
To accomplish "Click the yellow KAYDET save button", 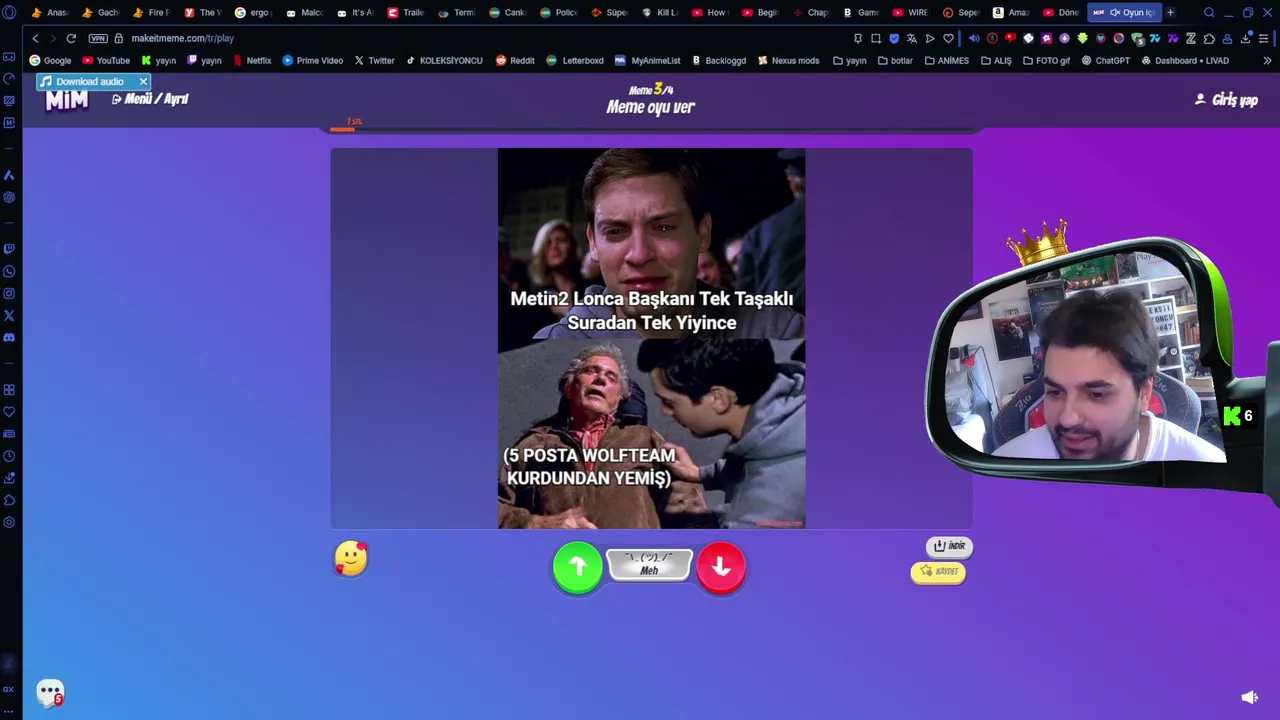I will 938,572.
